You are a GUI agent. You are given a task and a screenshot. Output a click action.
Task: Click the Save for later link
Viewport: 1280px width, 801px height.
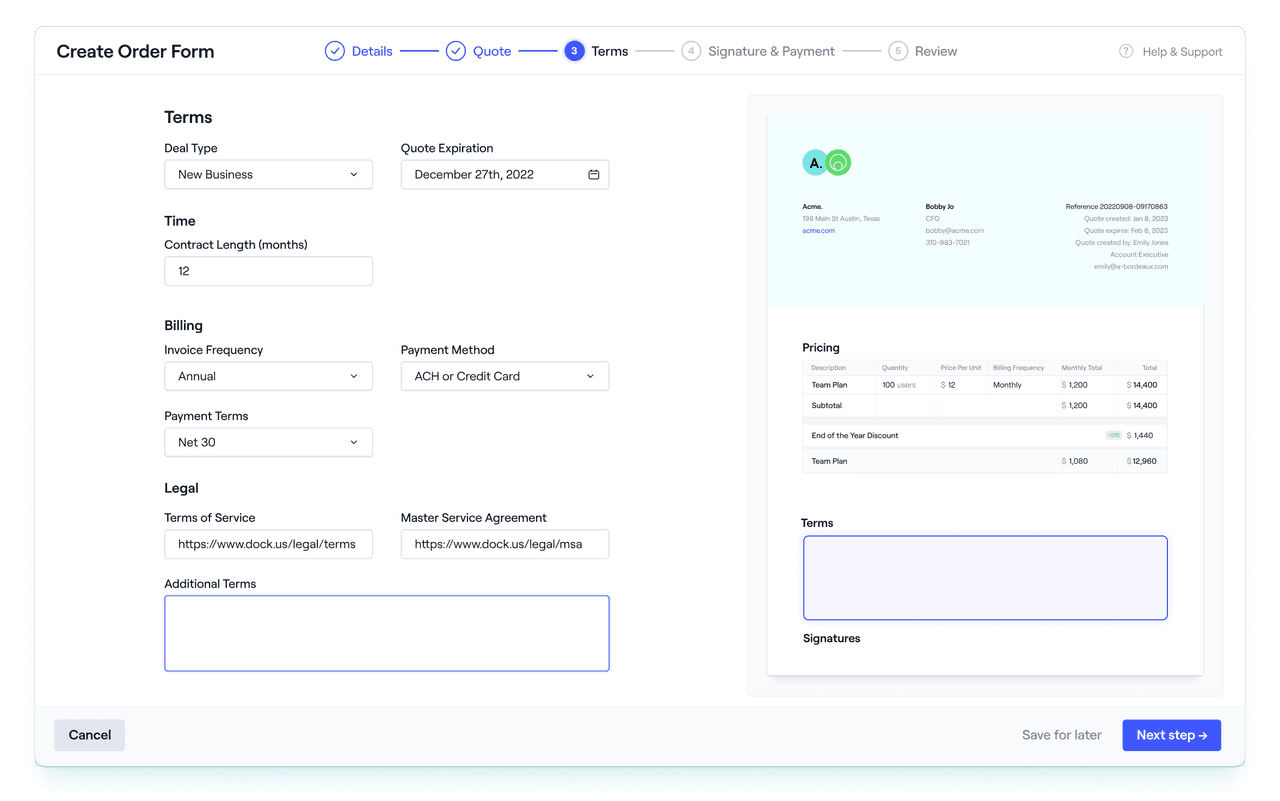1061,735
